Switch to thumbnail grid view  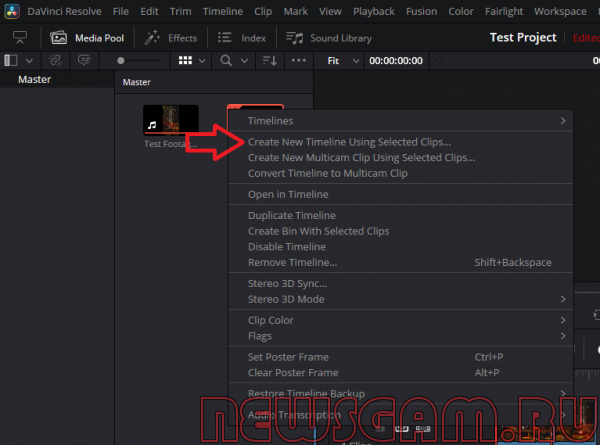(x=185, y=60)
